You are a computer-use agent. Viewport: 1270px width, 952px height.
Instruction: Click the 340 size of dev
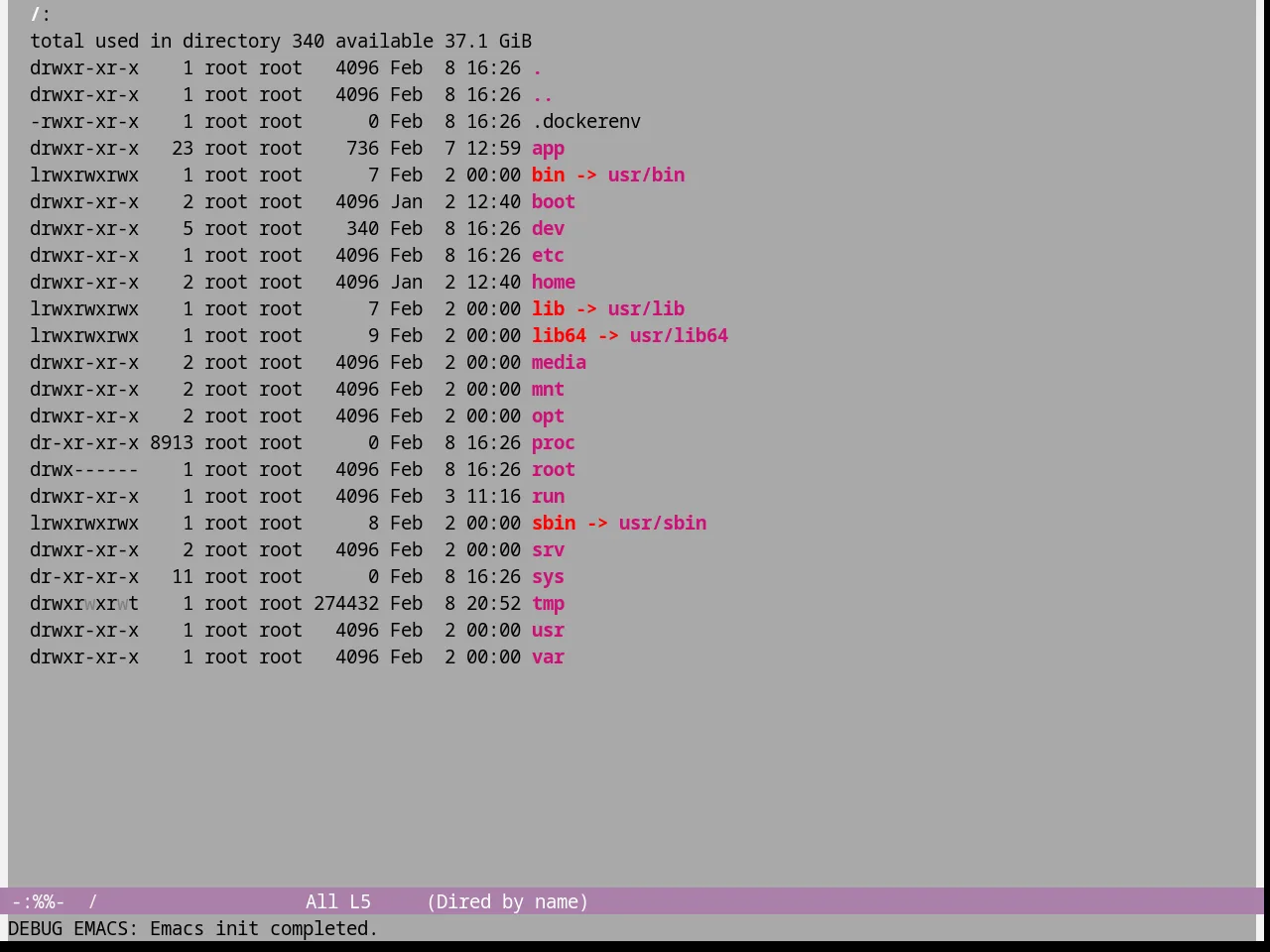pyautogui.click(x=362, y=228)
